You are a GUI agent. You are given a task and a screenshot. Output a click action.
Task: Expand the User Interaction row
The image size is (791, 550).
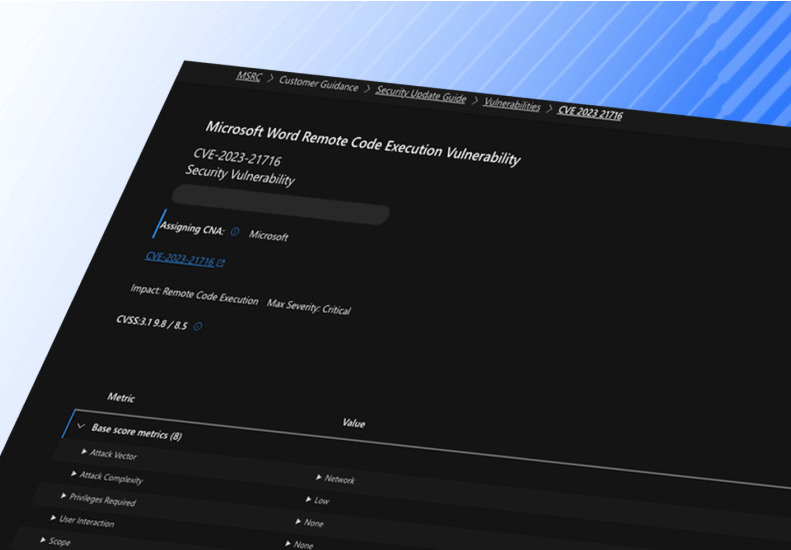click(53, 518)
